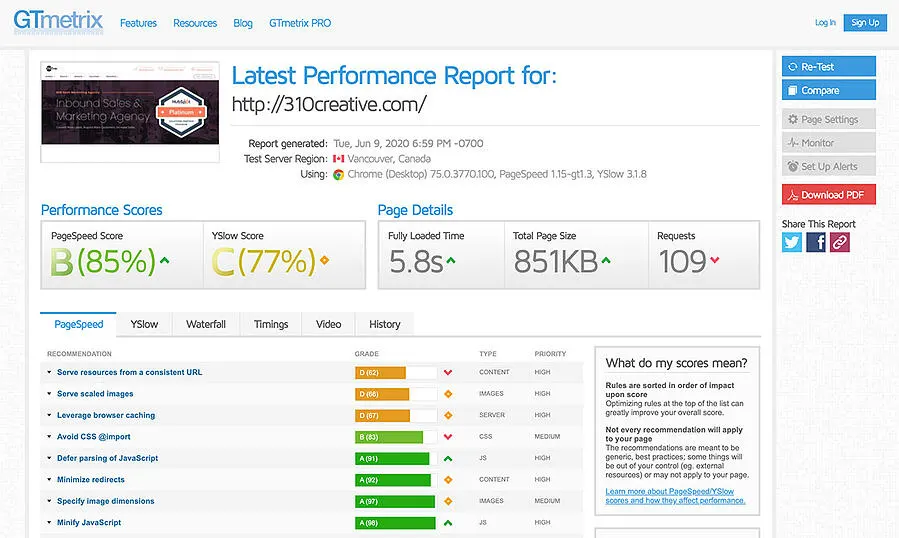
Task: Click Total Page Size green arrow
Action: pyautogui.click(x=606, y=260)
